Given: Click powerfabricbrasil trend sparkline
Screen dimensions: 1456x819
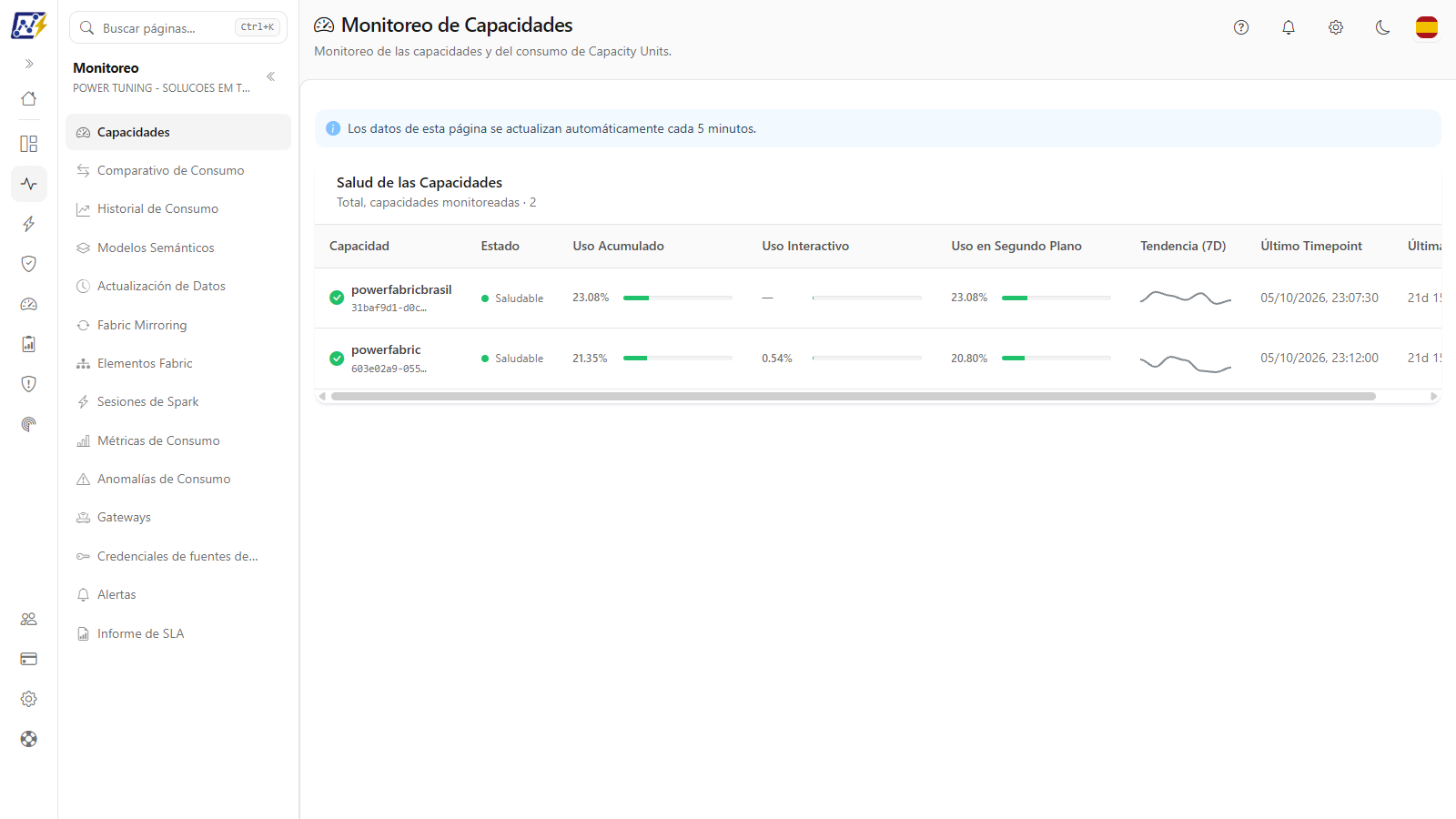Looking at the screenshot, I should 1186,298.
